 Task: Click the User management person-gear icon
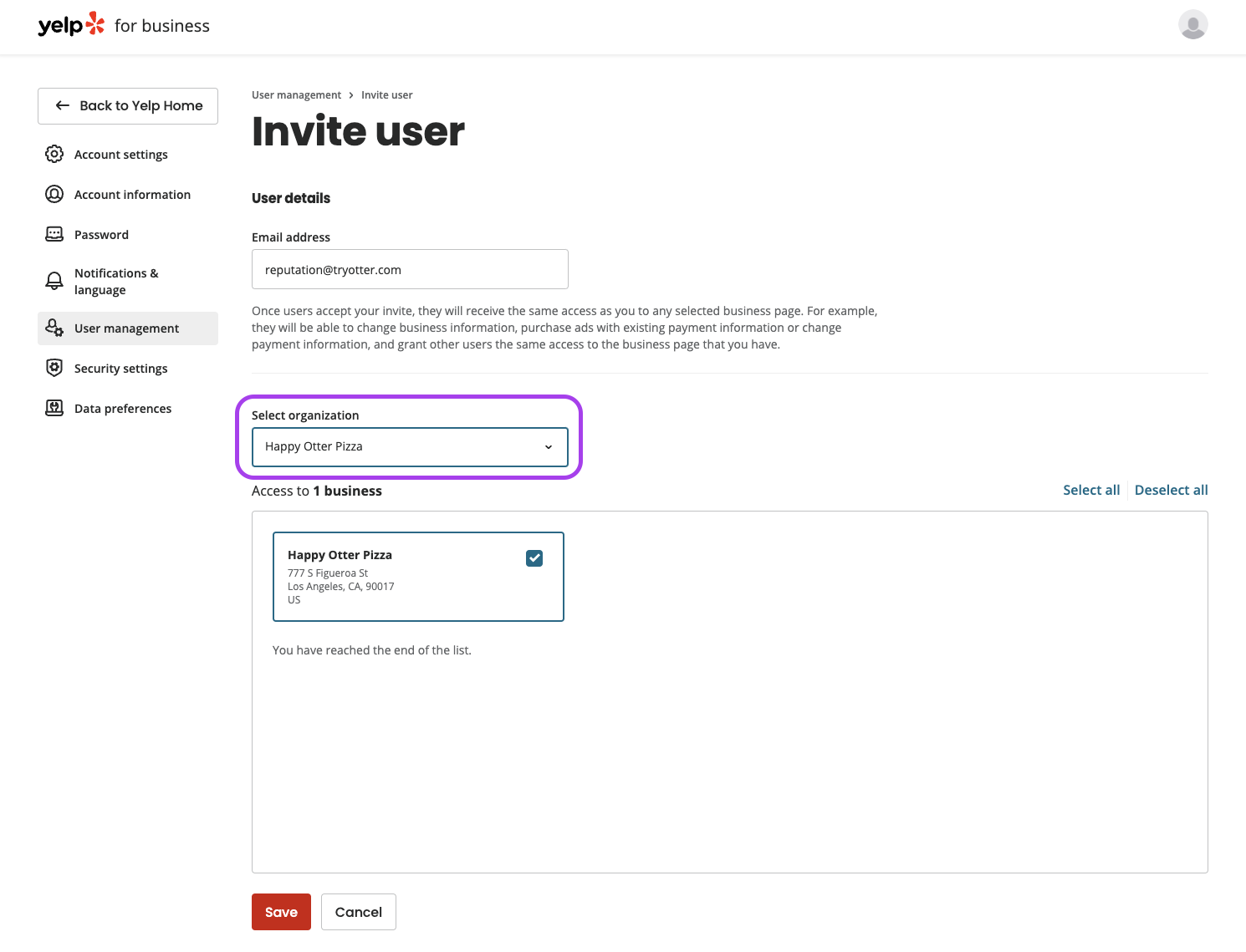[x=54, y=328]
